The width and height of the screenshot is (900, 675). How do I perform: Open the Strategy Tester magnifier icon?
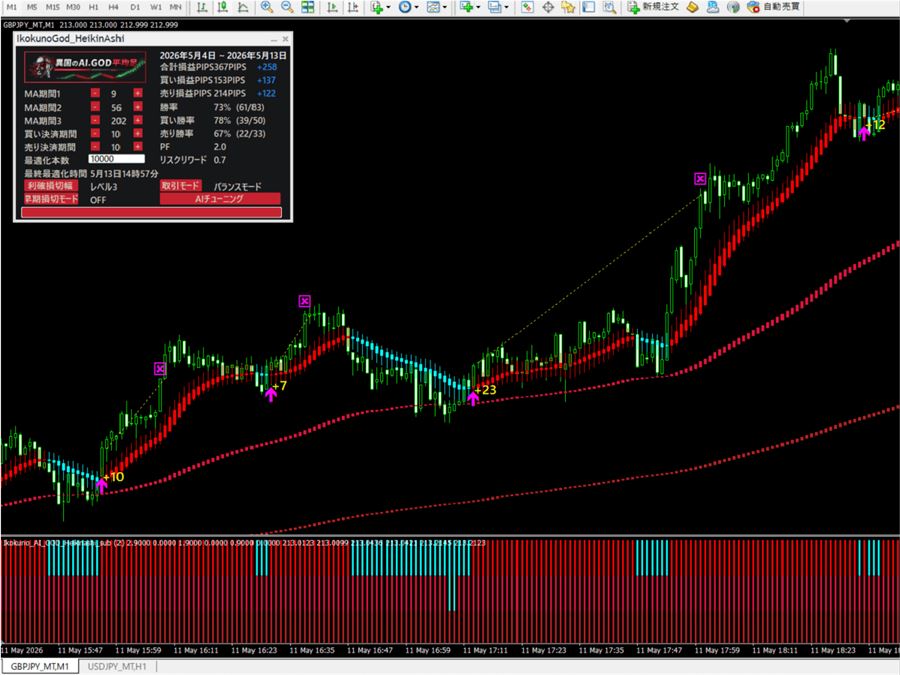click(x=609, y=7)
